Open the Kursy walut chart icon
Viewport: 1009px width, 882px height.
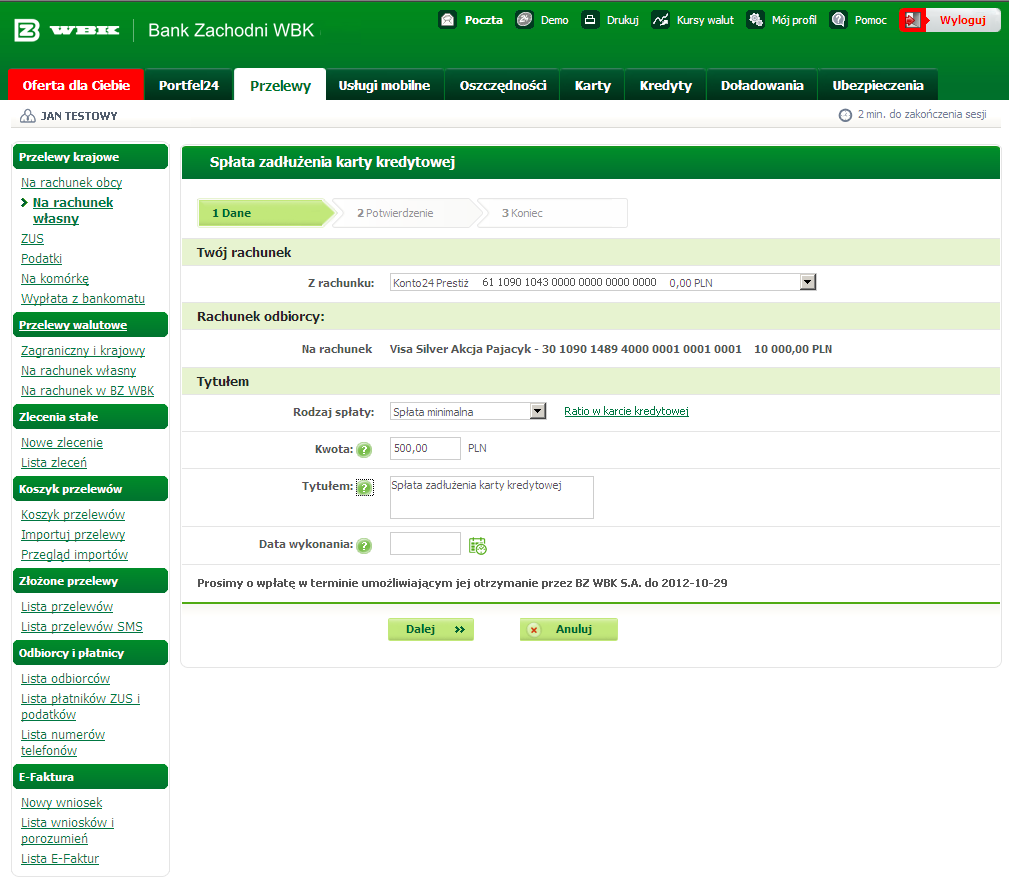pyautogui.click(x=660, y=20)
